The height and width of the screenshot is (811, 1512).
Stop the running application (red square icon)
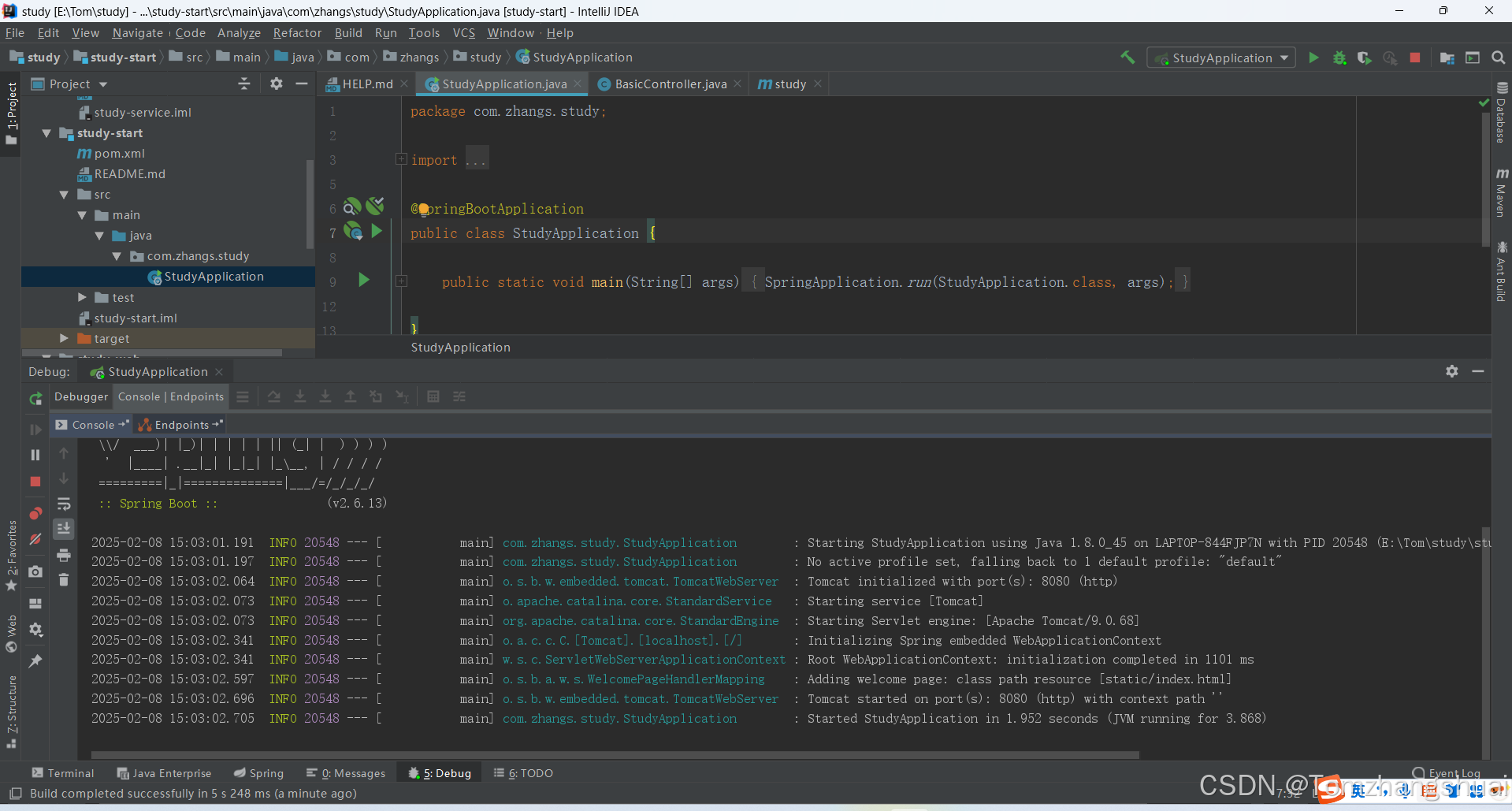(x=1416, y=57)
